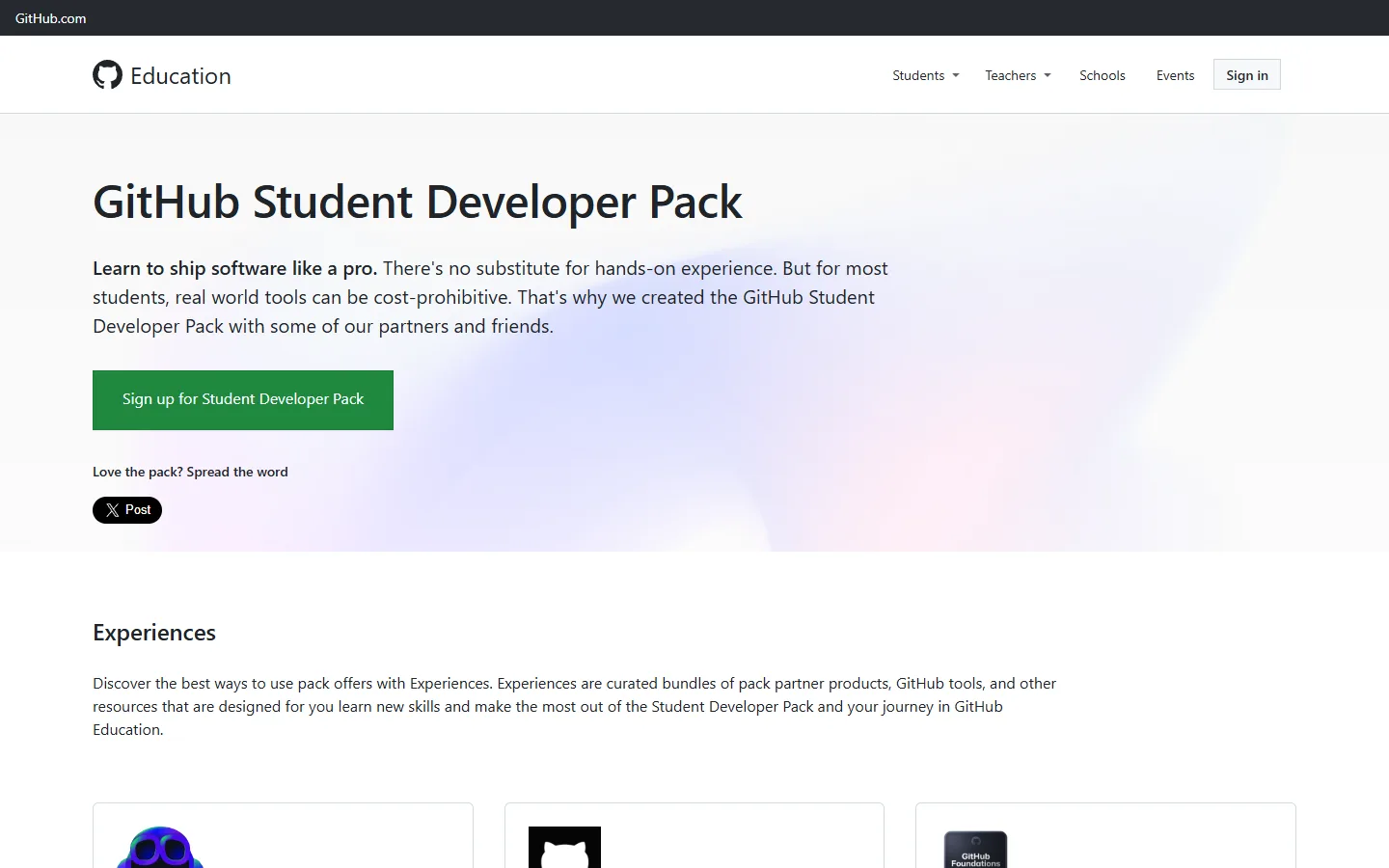Click the 'Love the pack? Spread the word' text

pyautogui.click(x=190, y=472)
